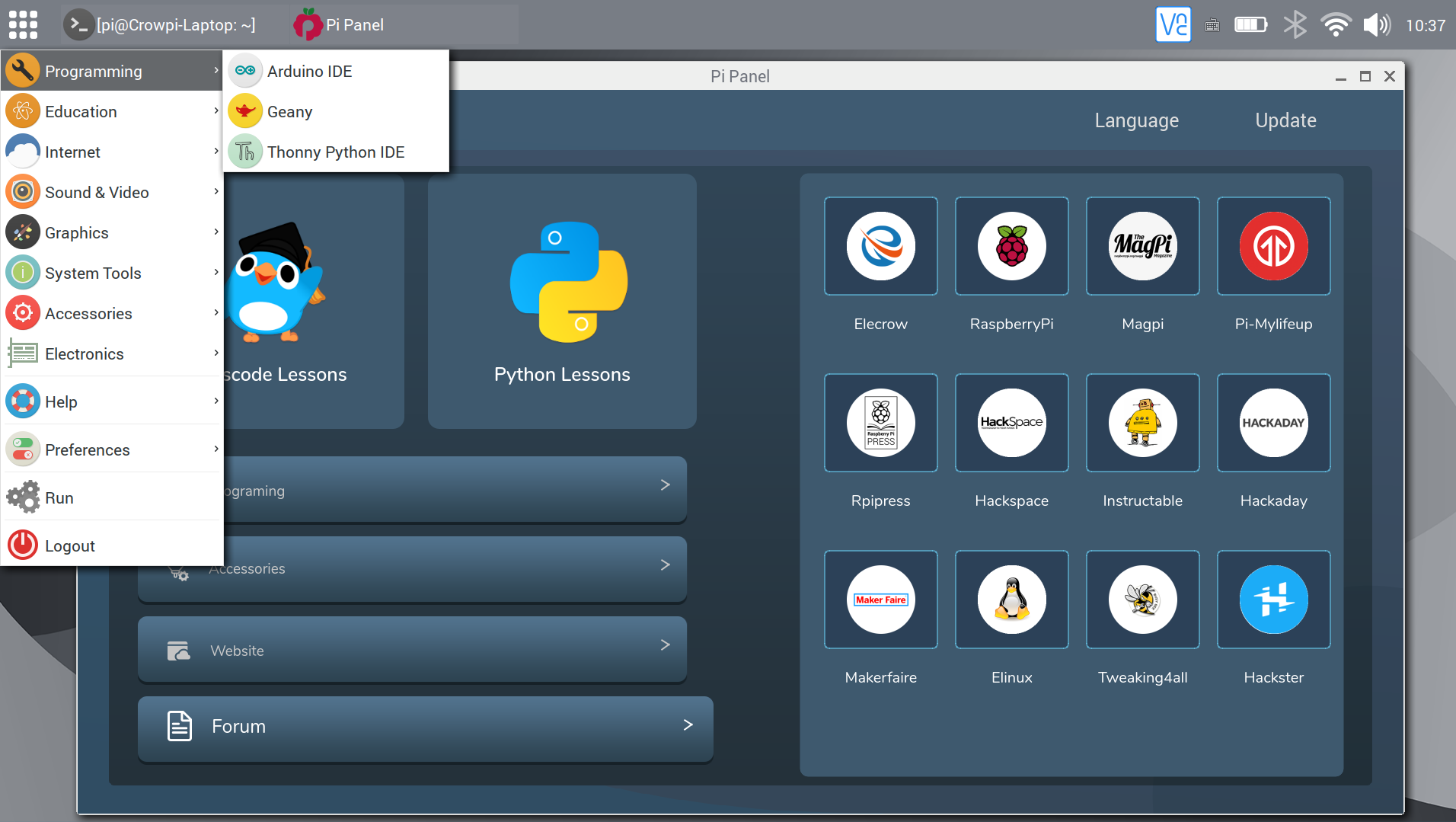This screenshot has width=1456, height=822.
Task: Open the Wi-Fi network icon
Action: pyautogui.click(x=1336, y=25)
